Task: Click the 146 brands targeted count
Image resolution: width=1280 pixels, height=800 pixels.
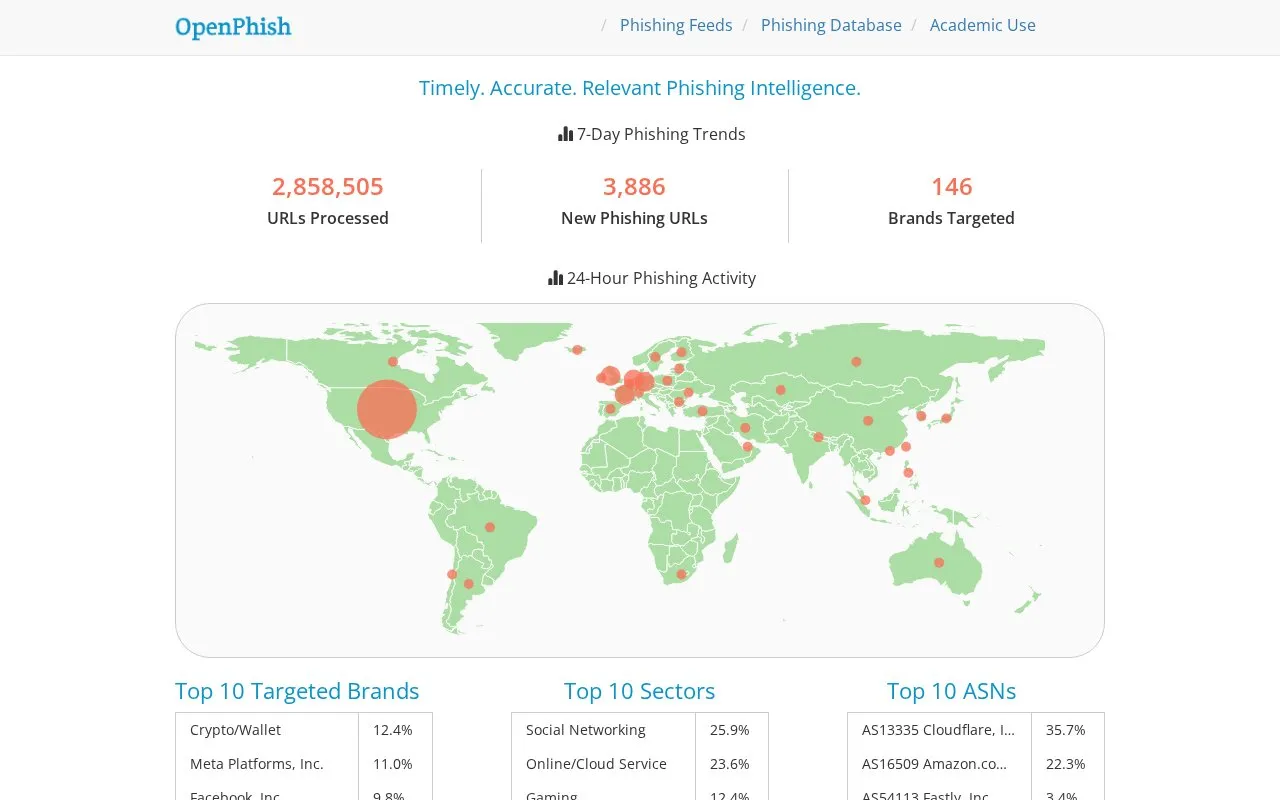Action: tap(952, 187)
